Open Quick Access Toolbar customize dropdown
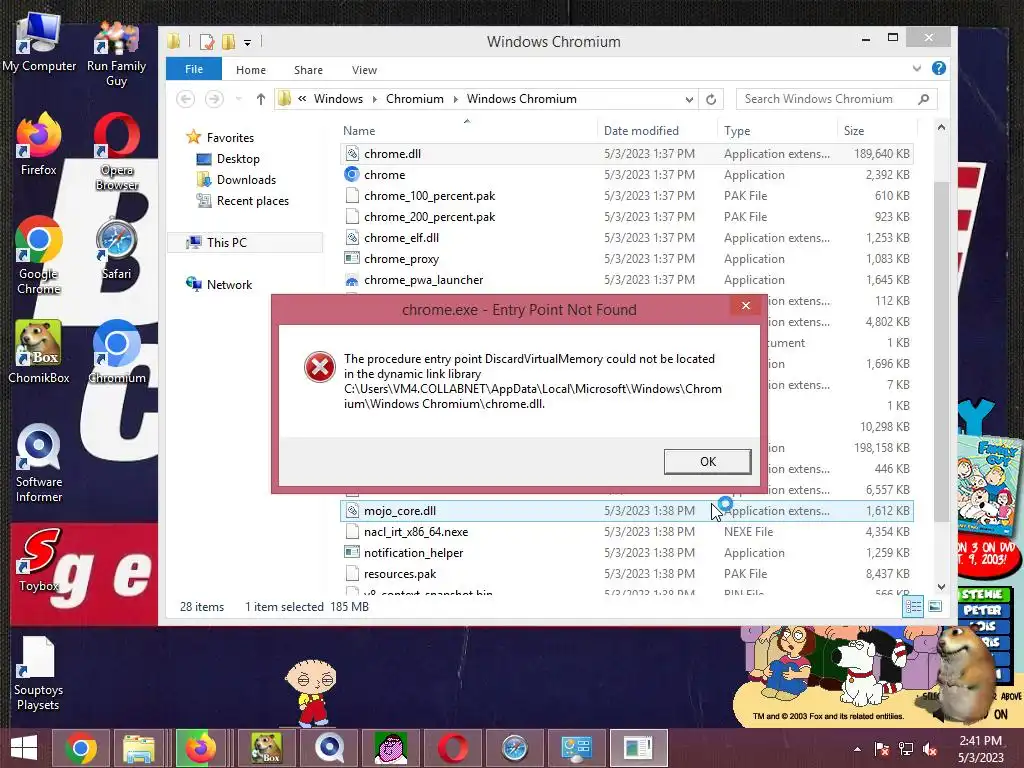 [x=248, y=43]
